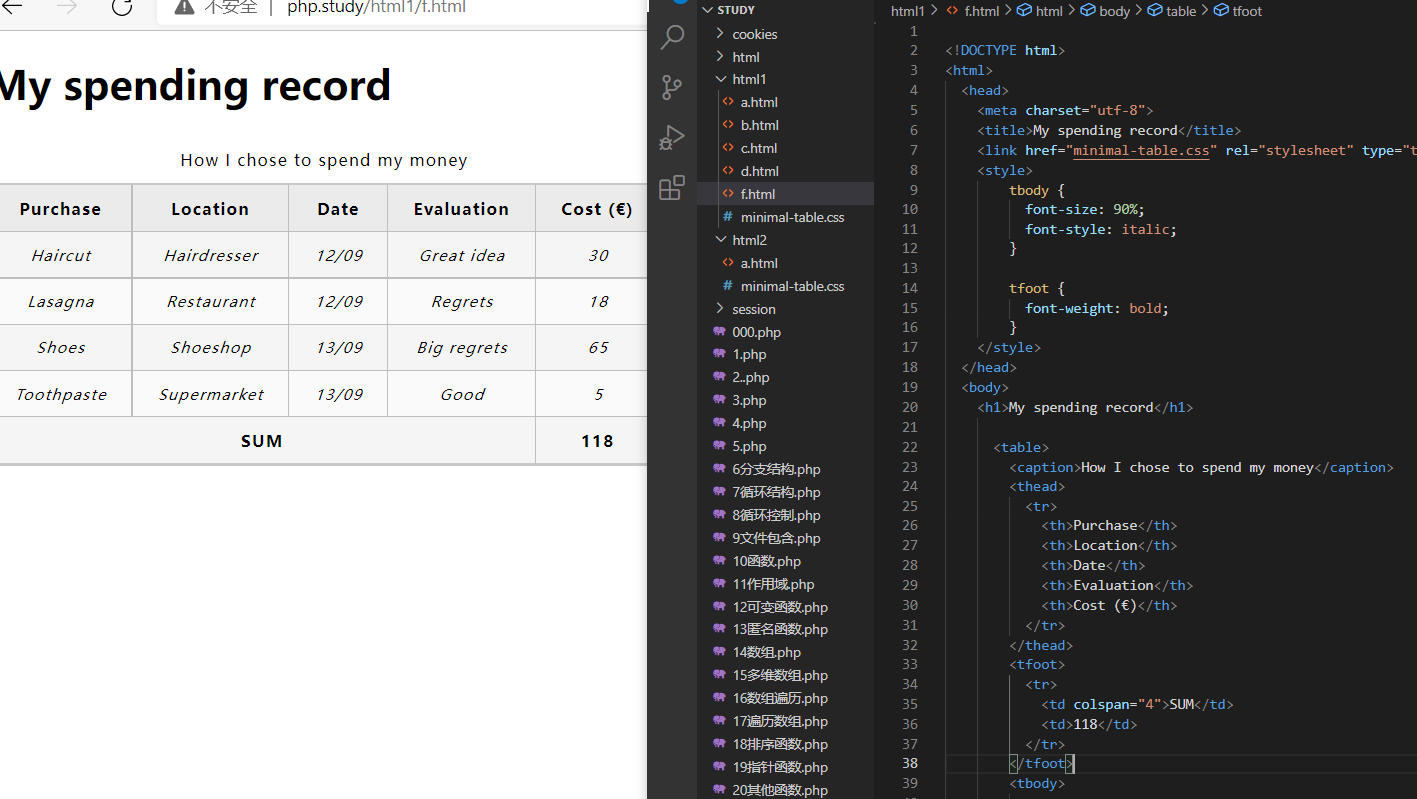Click the SUM footer cell
Image resolution: width=1417 pixels, height=799 pixels.
tap(262, 441)
